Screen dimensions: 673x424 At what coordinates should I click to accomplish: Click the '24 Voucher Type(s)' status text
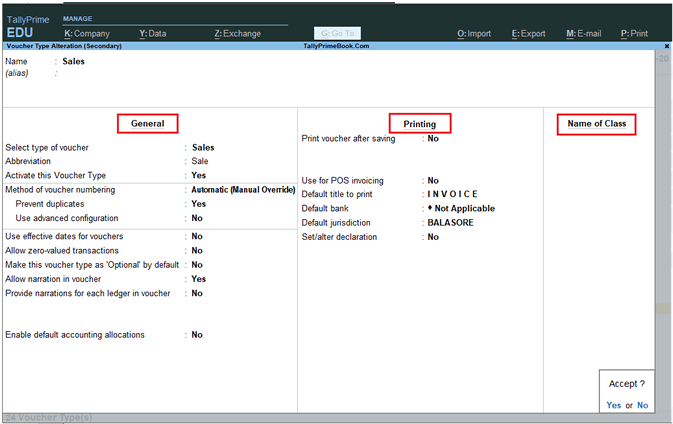click(49, 418)
